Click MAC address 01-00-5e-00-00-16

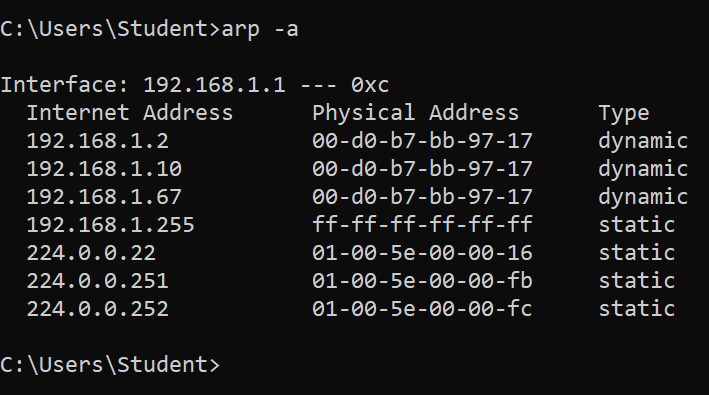422,253
